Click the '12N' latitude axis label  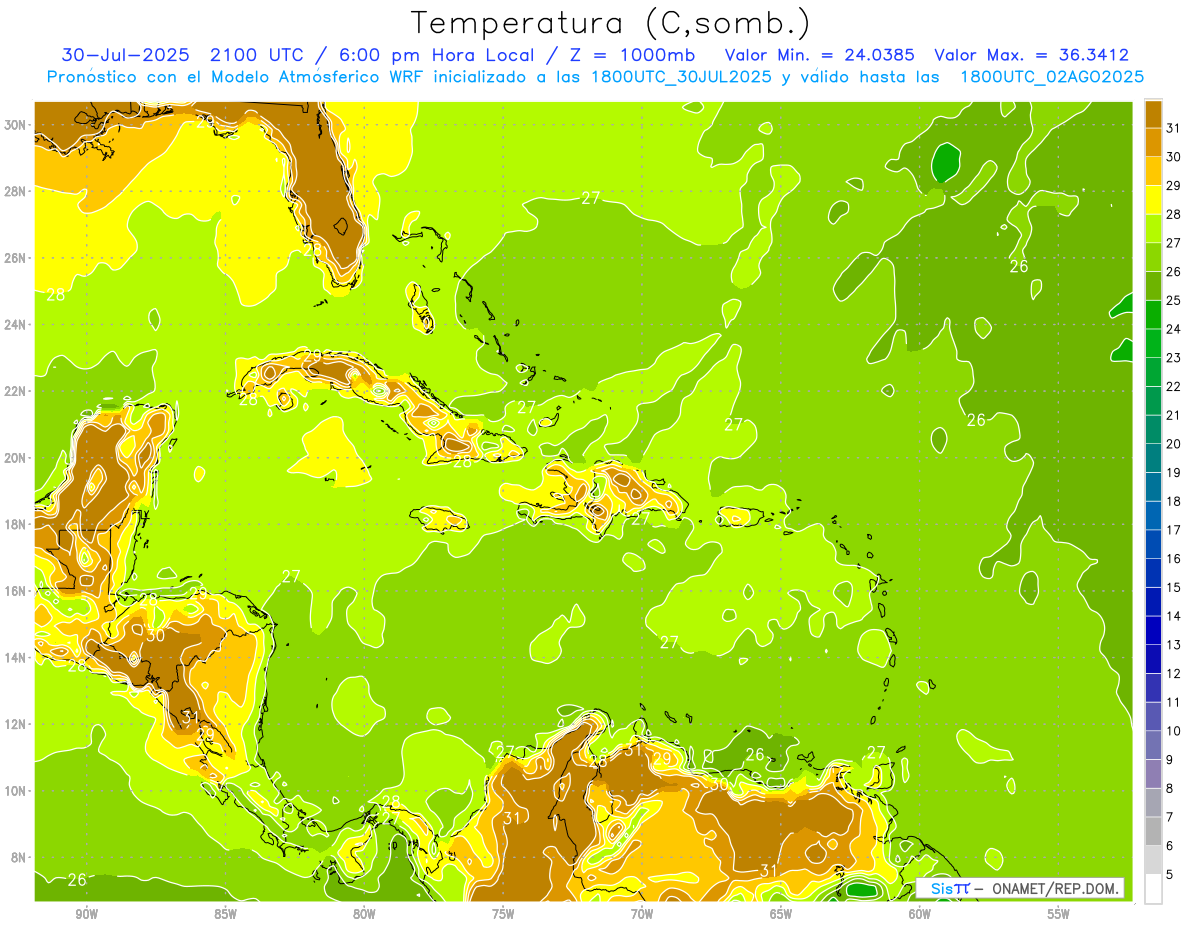coord(17,724)
